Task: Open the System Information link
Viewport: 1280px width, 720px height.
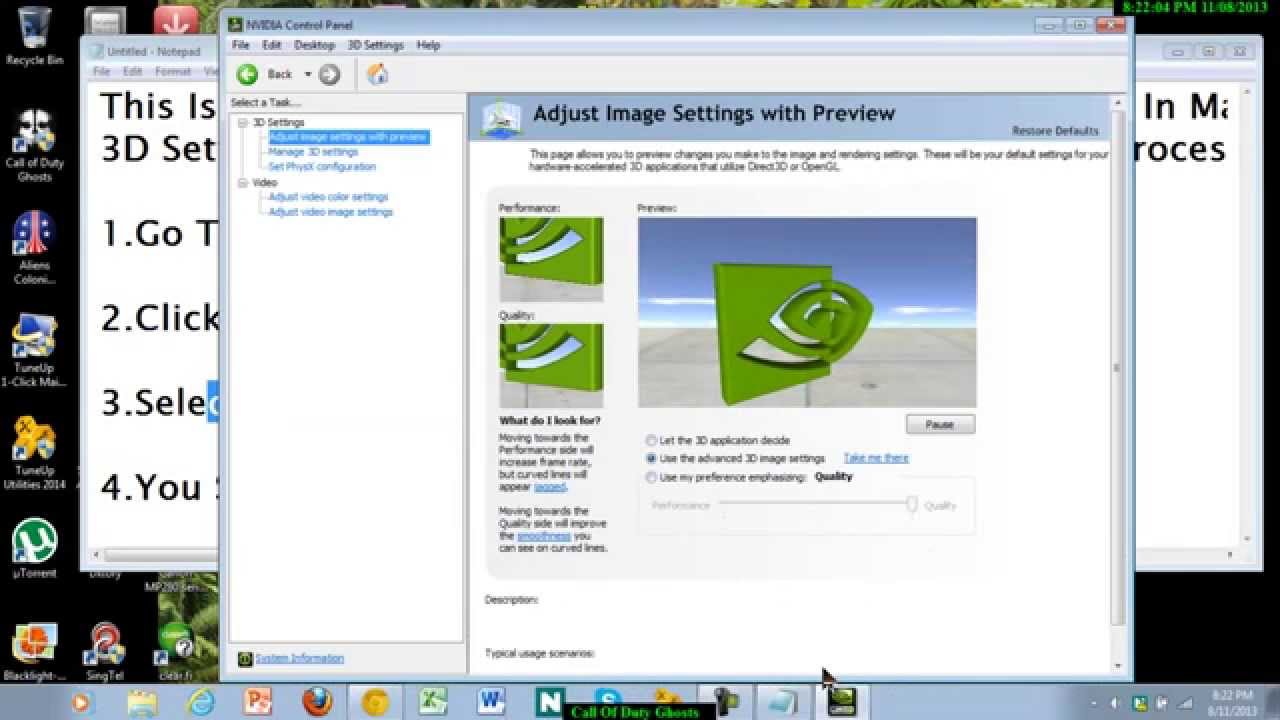Action: [x=299, y=658]
